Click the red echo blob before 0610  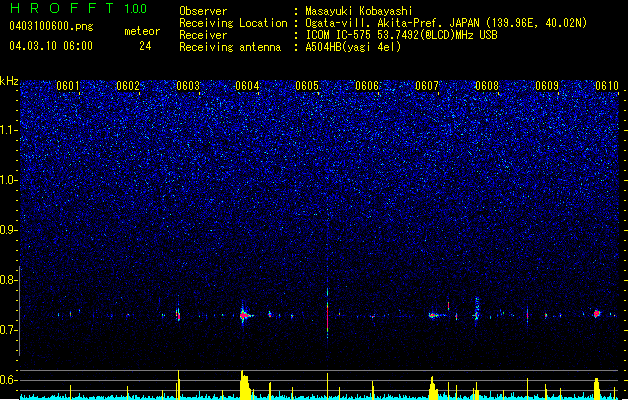click(597, 313)
